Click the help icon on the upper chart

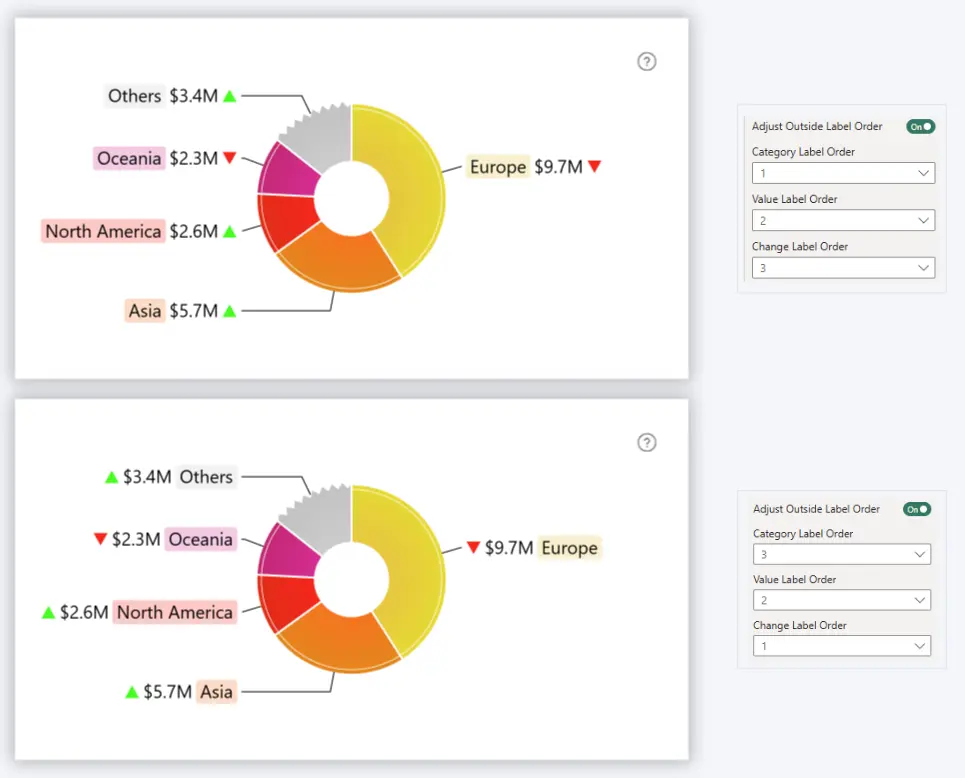(647, 62)
